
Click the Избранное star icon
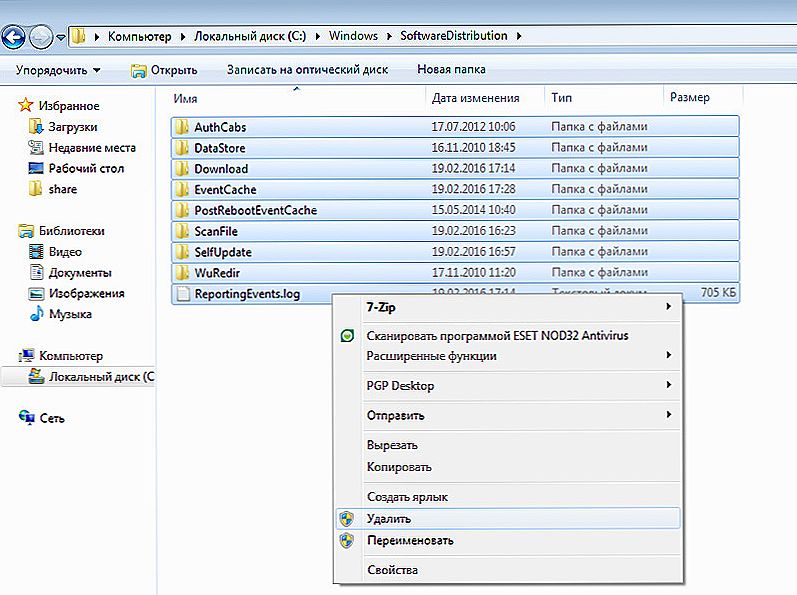tap(26, 105)
